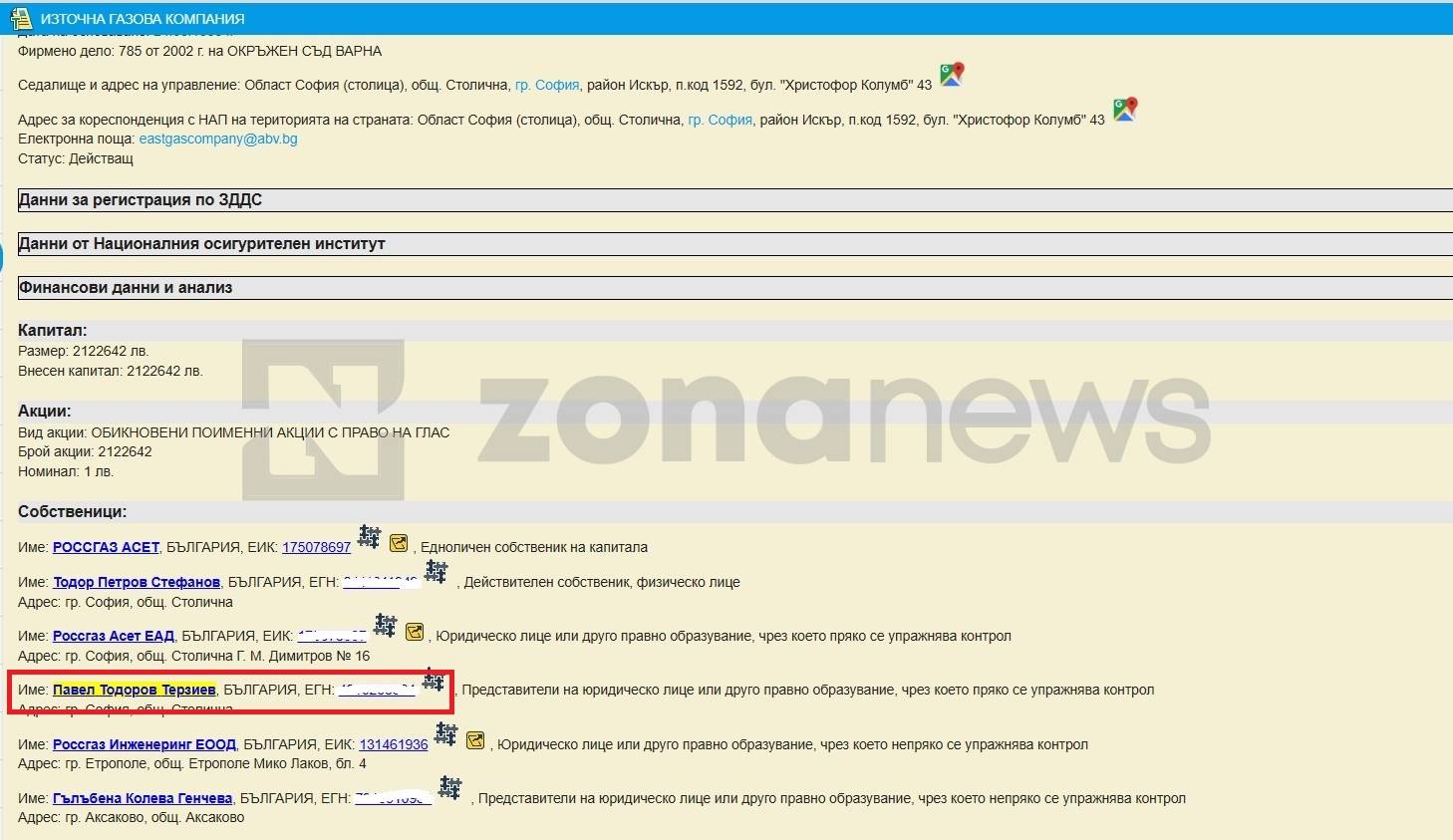Expand Данни за регистрация по ЗДДС section
Screen dimensions: 1453x840
click(141, 200)
